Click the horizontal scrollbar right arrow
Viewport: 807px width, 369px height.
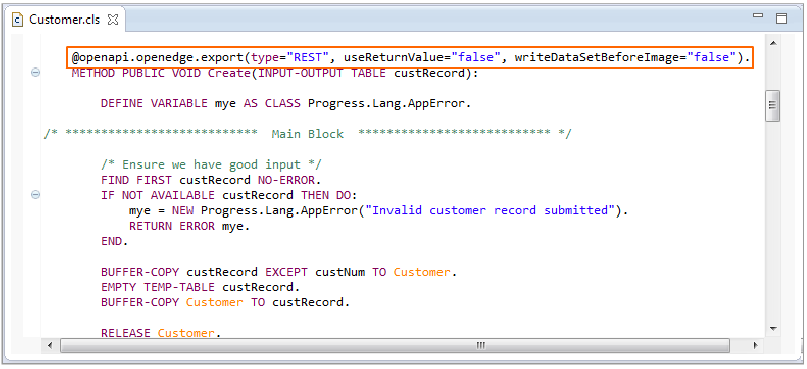click(755, 345)
